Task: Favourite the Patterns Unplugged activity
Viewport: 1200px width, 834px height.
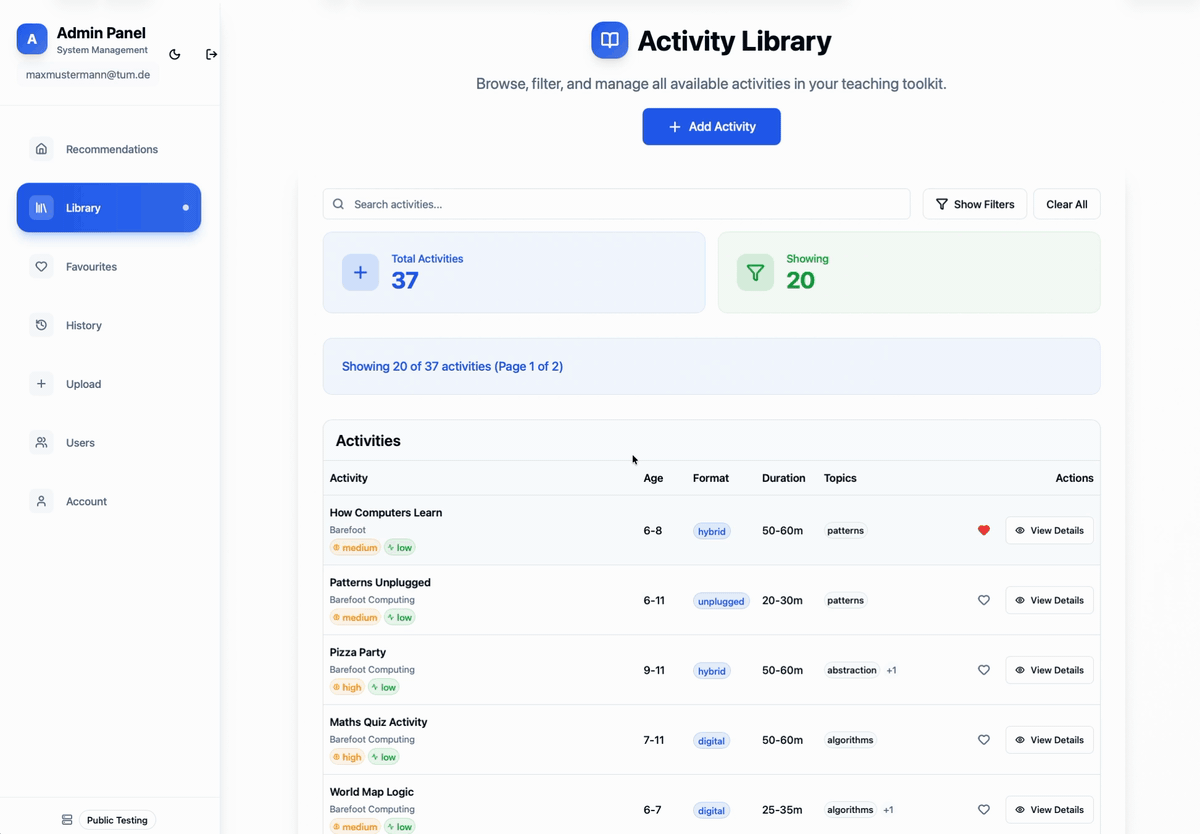Action: coord(983,601)
